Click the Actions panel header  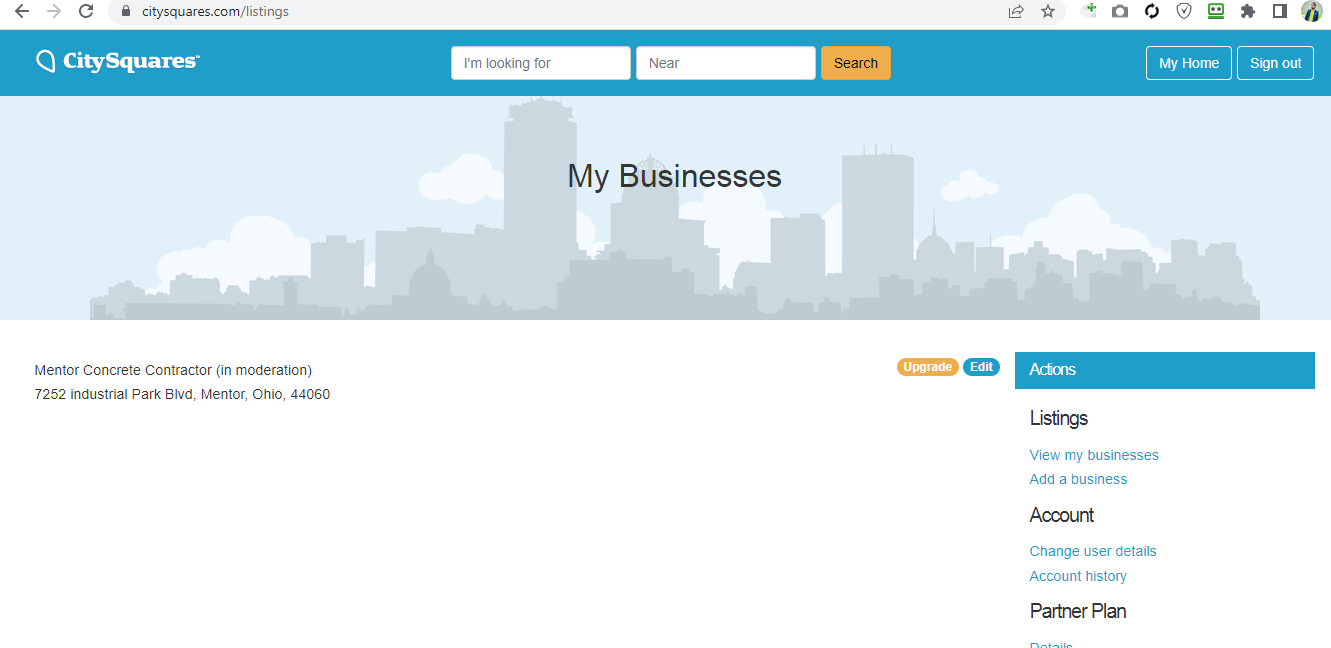[1165, 370]
